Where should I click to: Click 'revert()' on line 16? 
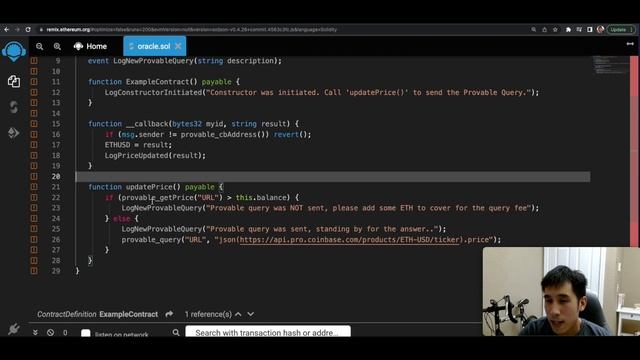point(290,134)
